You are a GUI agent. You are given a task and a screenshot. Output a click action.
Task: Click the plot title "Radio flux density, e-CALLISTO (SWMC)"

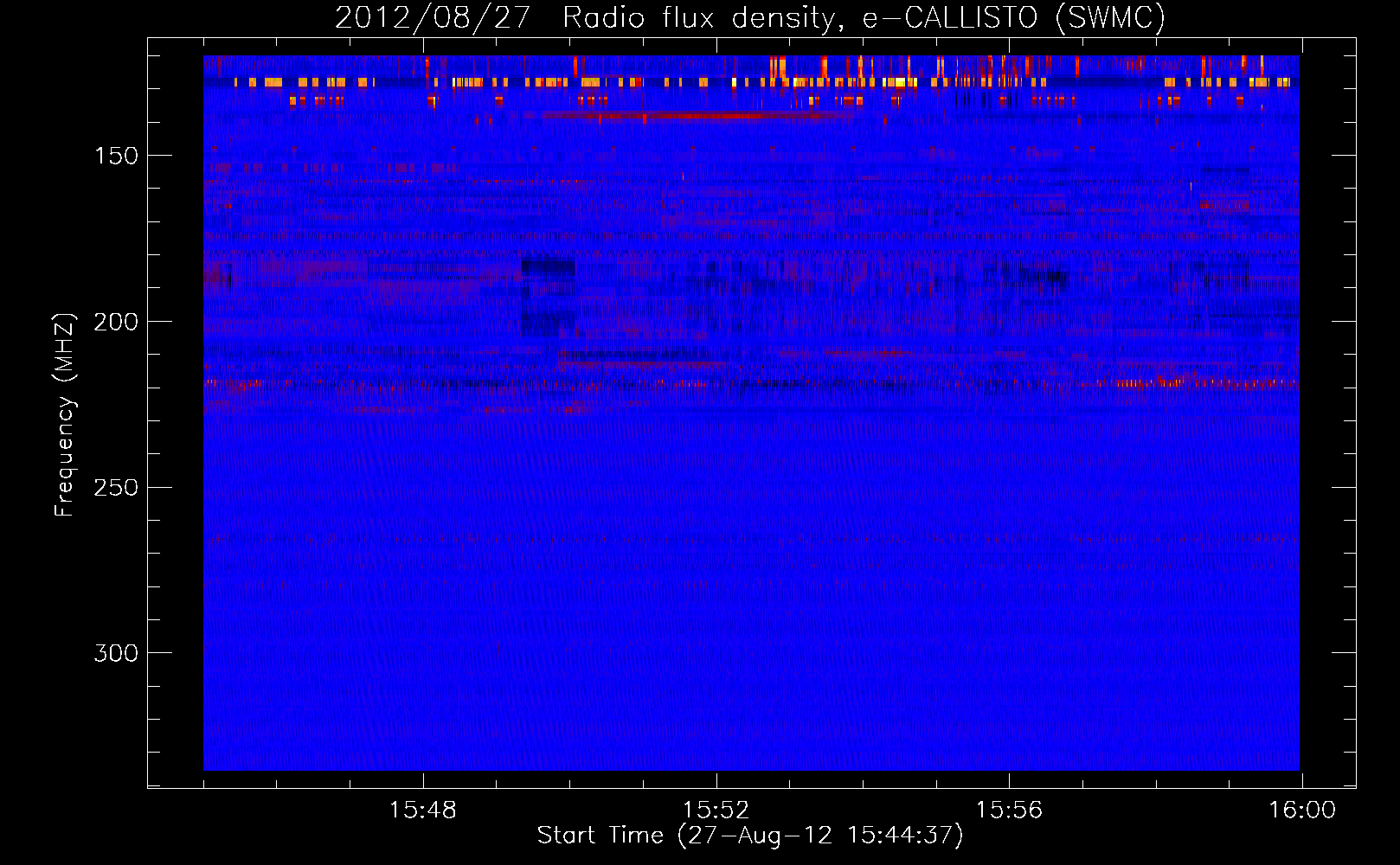coord(864,17)
